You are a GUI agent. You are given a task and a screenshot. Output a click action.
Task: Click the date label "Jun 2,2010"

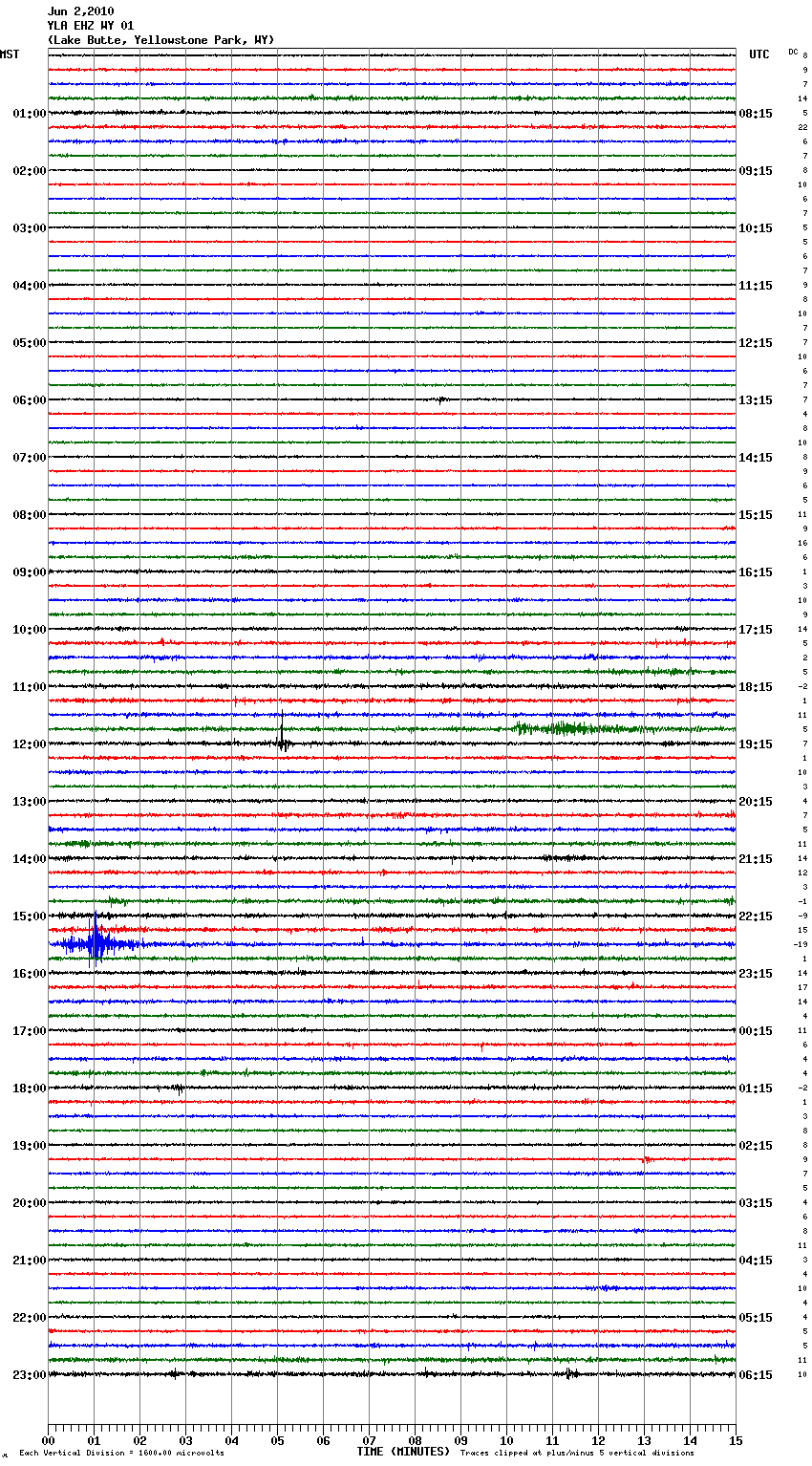click(x=80, y=11)
